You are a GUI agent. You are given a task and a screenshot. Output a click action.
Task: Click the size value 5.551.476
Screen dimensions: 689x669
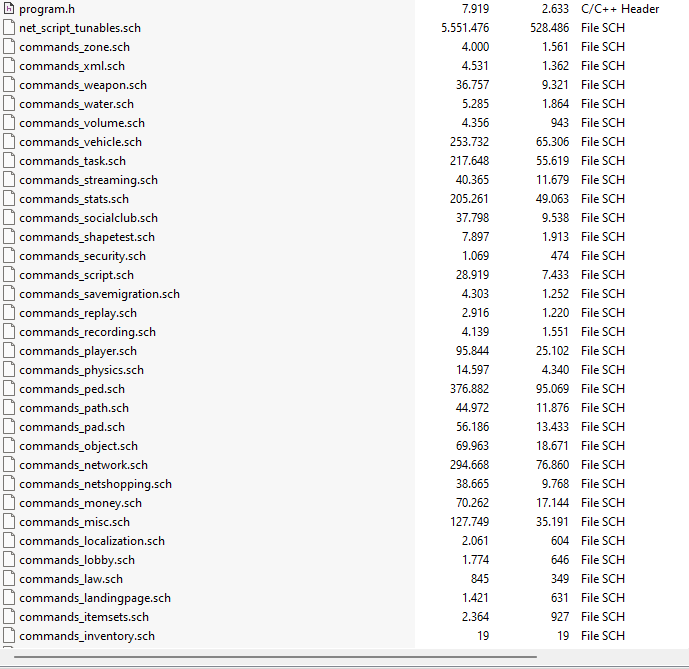click(x=465, y=28)
